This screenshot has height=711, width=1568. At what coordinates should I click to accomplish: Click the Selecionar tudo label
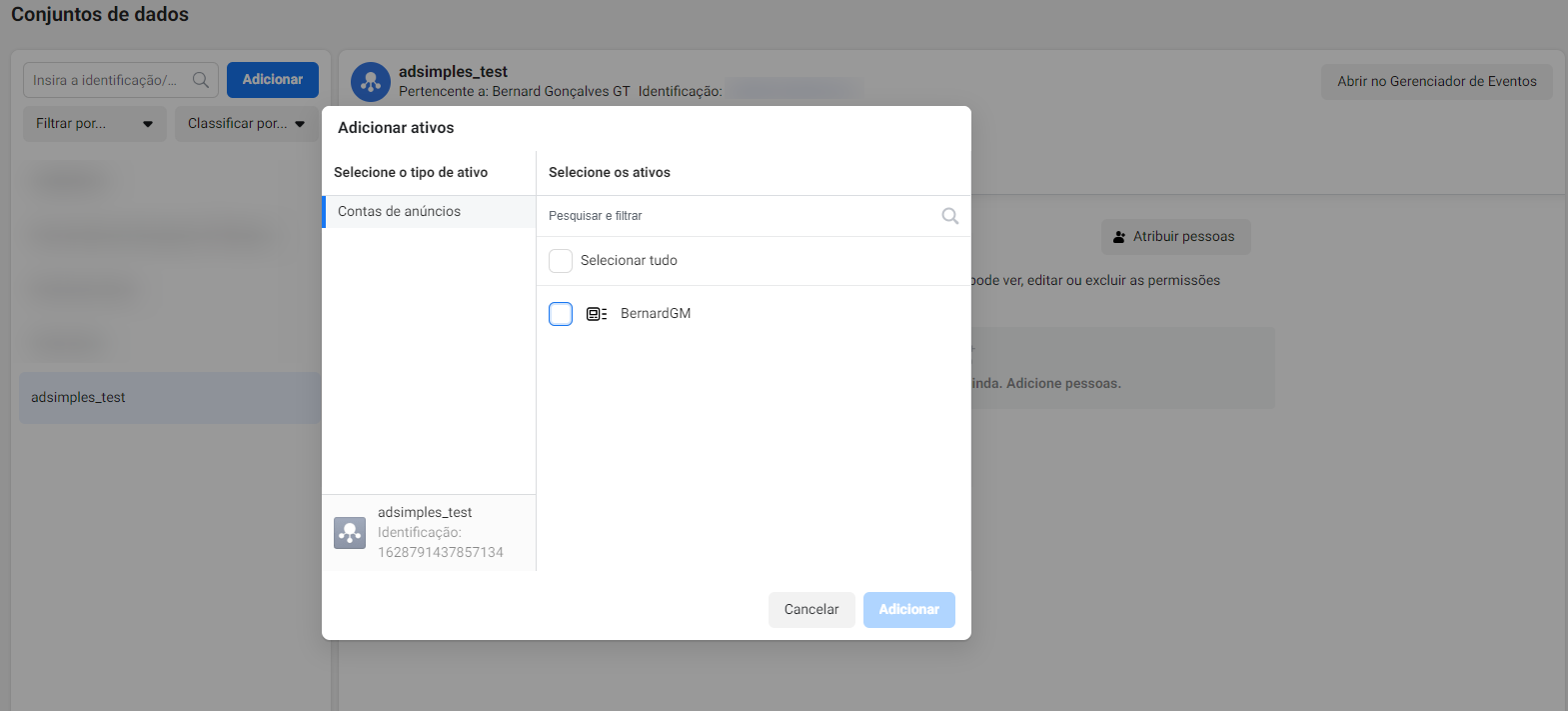(629, 261)
